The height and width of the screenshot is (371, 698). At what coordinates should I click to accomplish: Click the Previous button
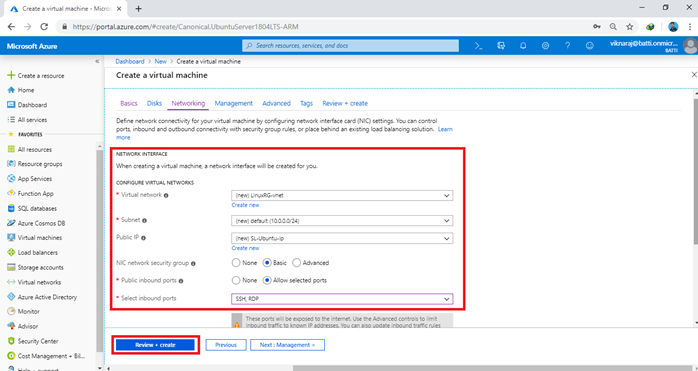click(x=226, y=345)
